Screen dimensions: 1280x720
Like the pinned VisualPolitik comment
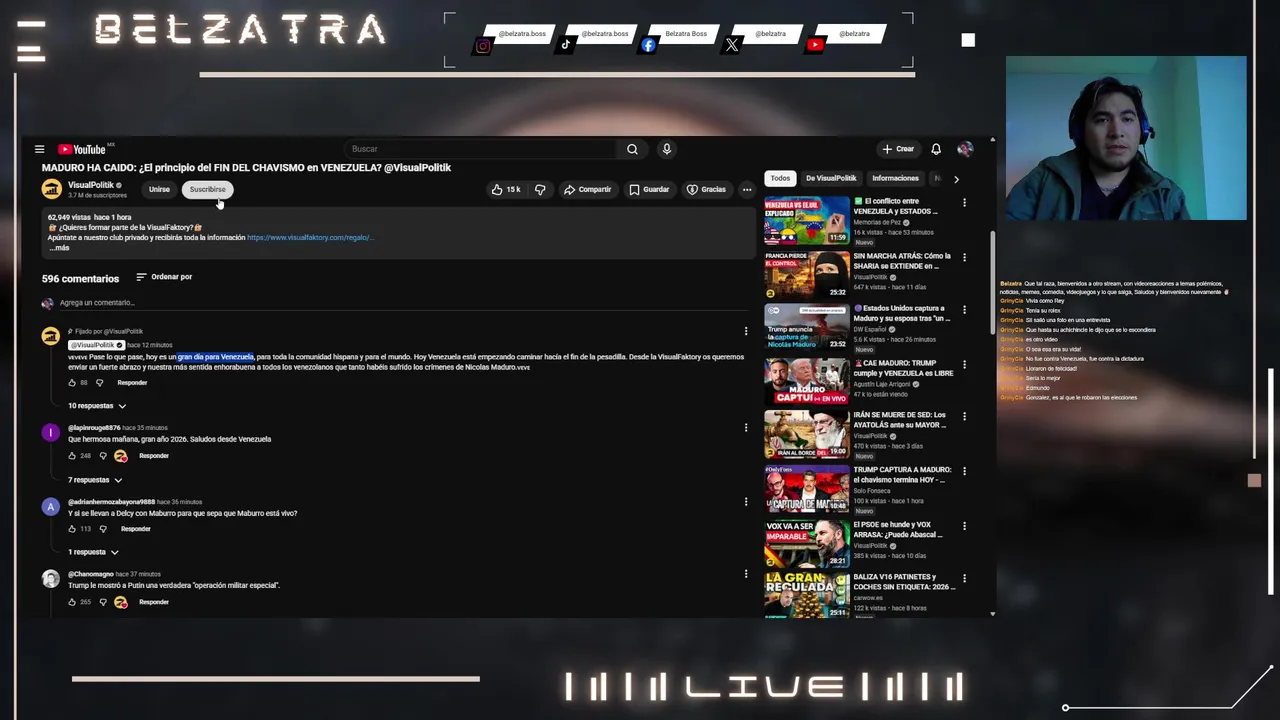pyautogui.click(x=72, y=383)
